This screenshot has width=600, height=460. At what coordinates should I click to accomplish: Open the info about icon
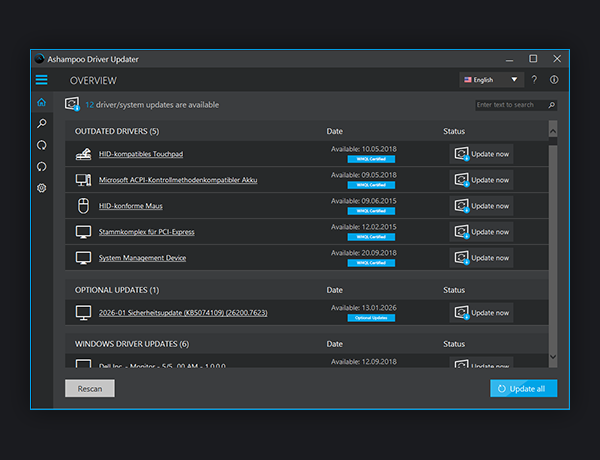[554, 80]
